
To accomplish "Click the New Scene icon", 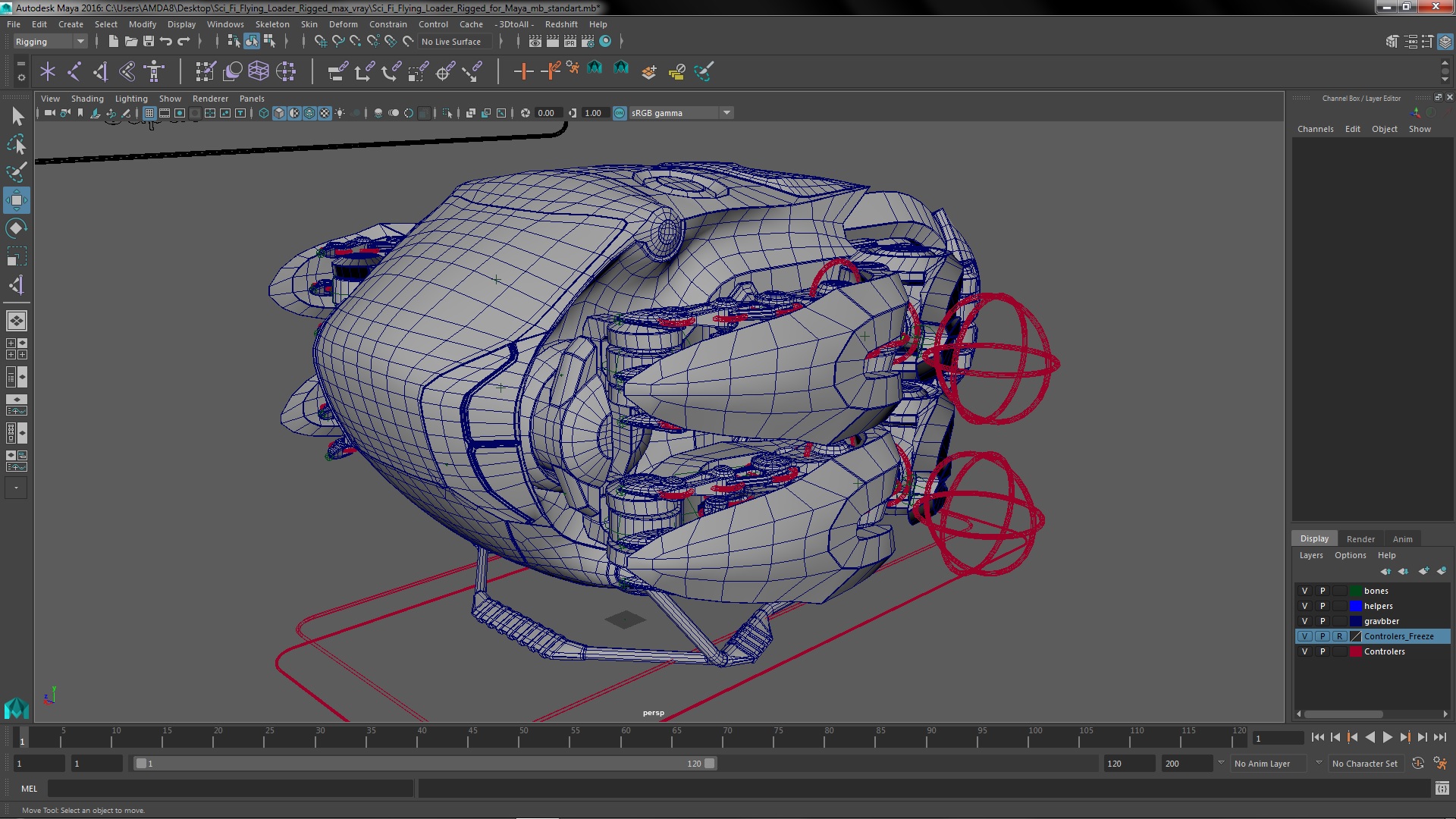I will (113, 42).
